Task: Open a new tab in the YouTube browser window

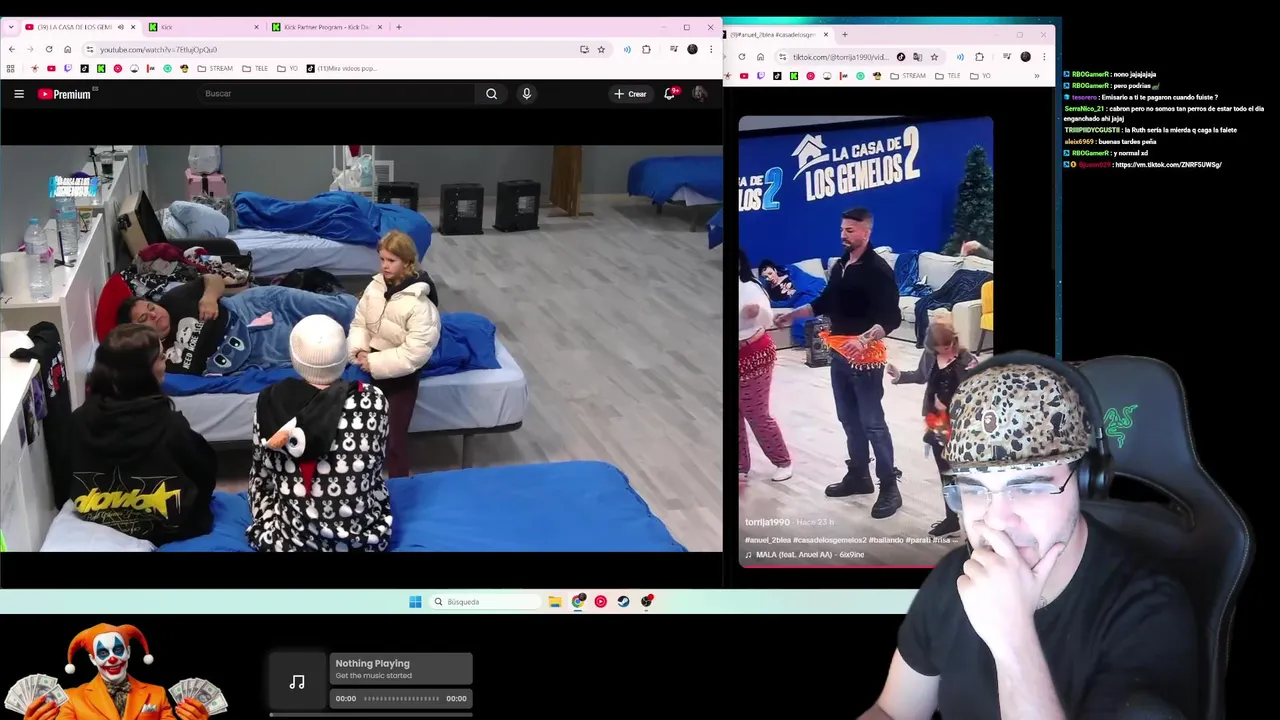Action: 398,27
